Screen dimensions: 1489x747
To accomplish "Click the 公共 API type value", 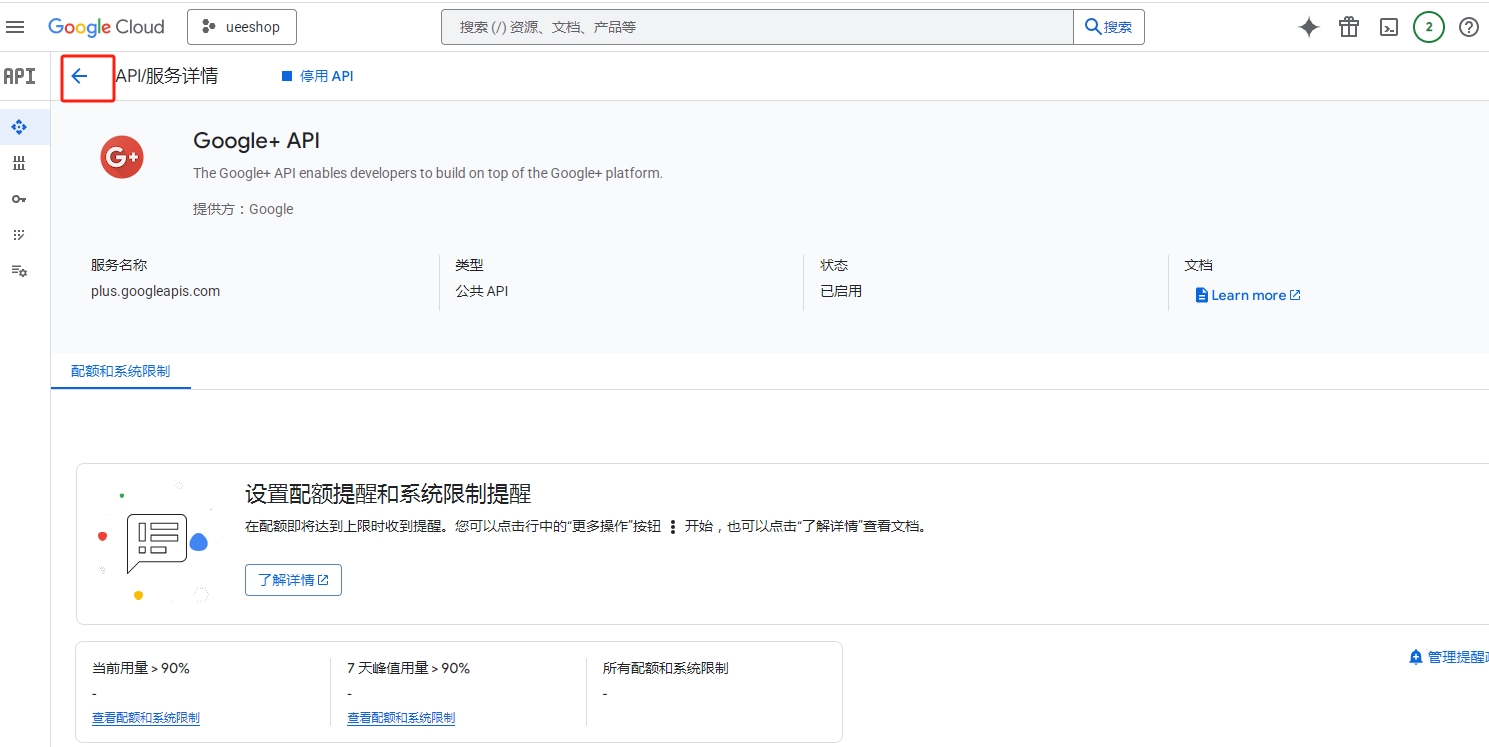I will point(482,291).
